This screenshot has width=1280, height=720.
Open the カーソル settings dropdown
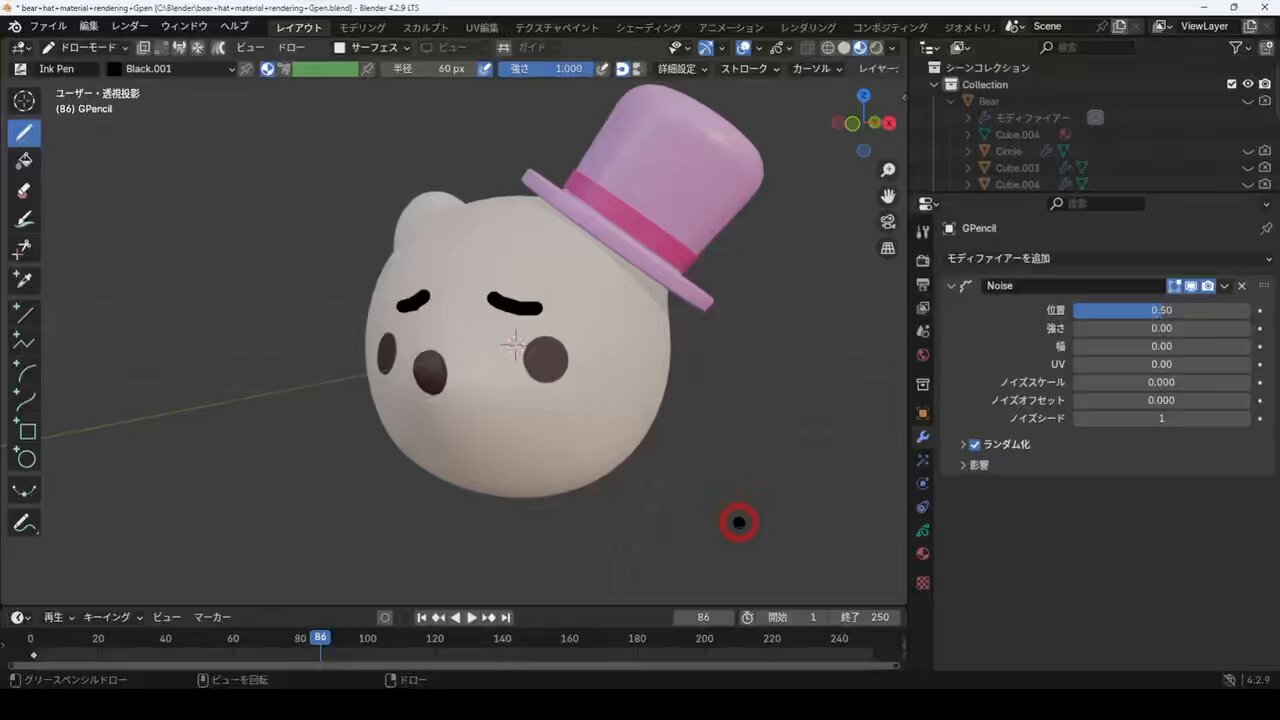(x=817, y=69)
